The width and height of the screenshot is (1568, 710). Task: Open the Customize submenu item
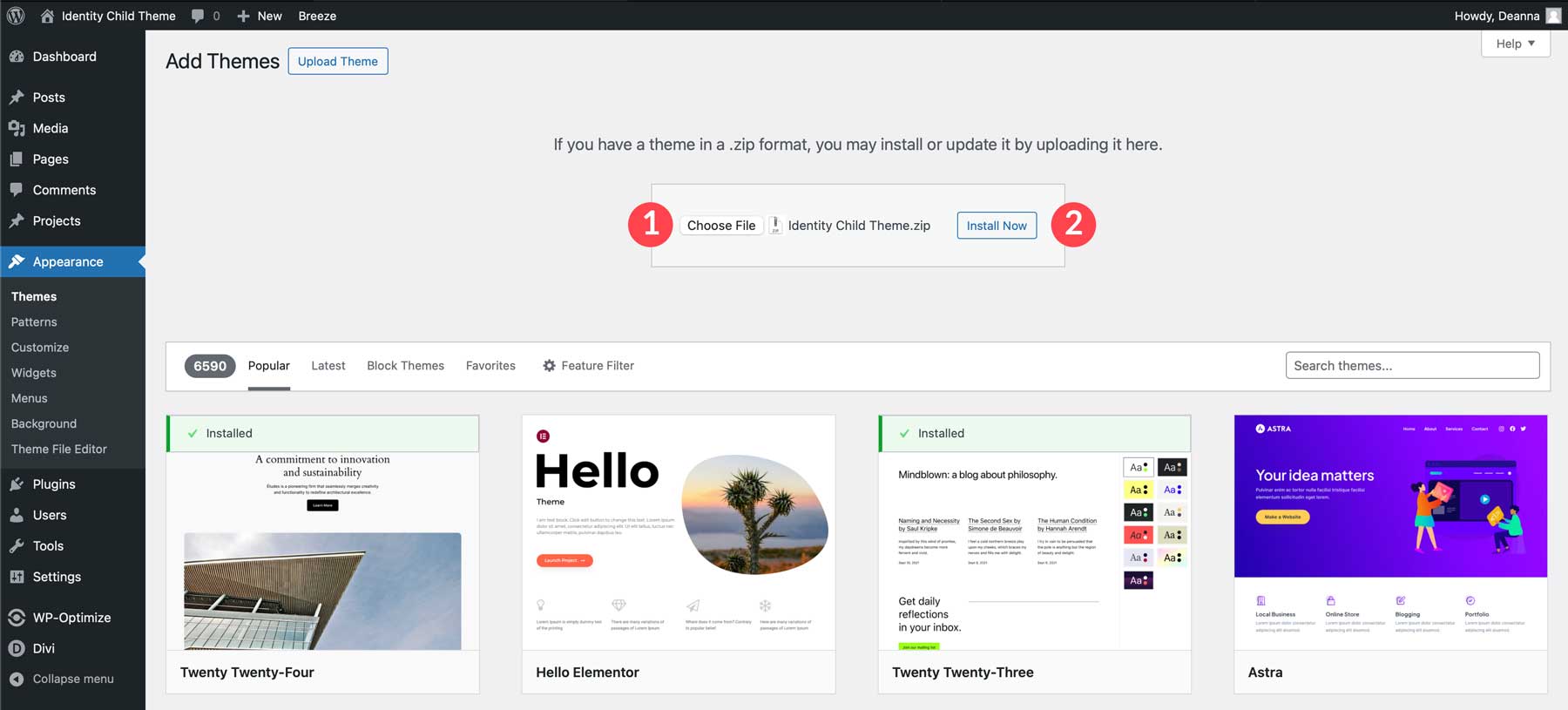[40, 348]
